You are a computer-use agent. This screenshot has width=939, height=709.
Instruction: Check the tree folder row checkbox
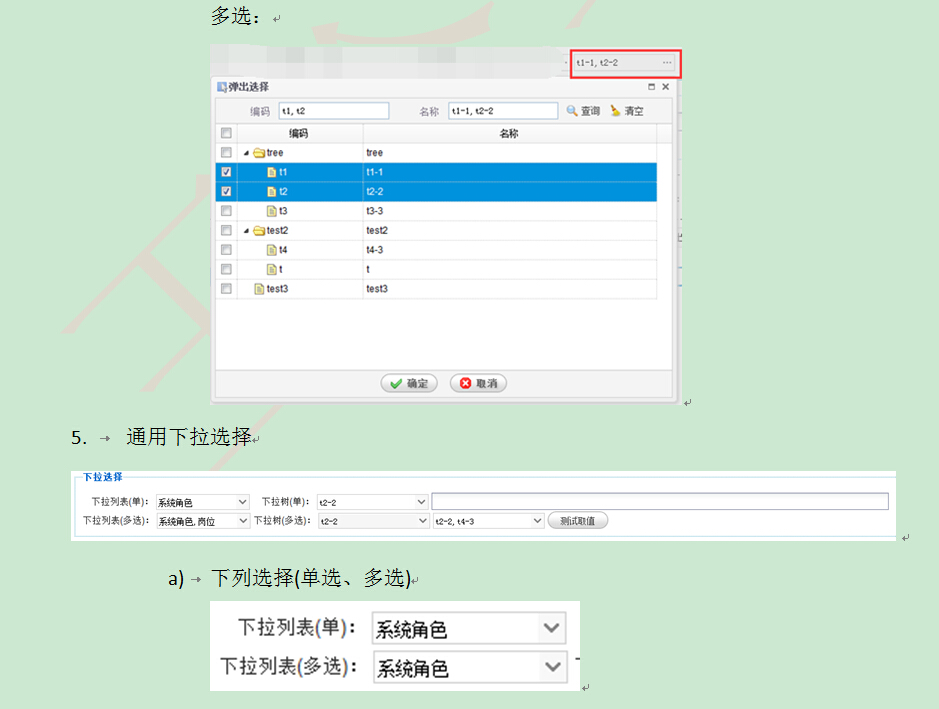tap(226, 153)
